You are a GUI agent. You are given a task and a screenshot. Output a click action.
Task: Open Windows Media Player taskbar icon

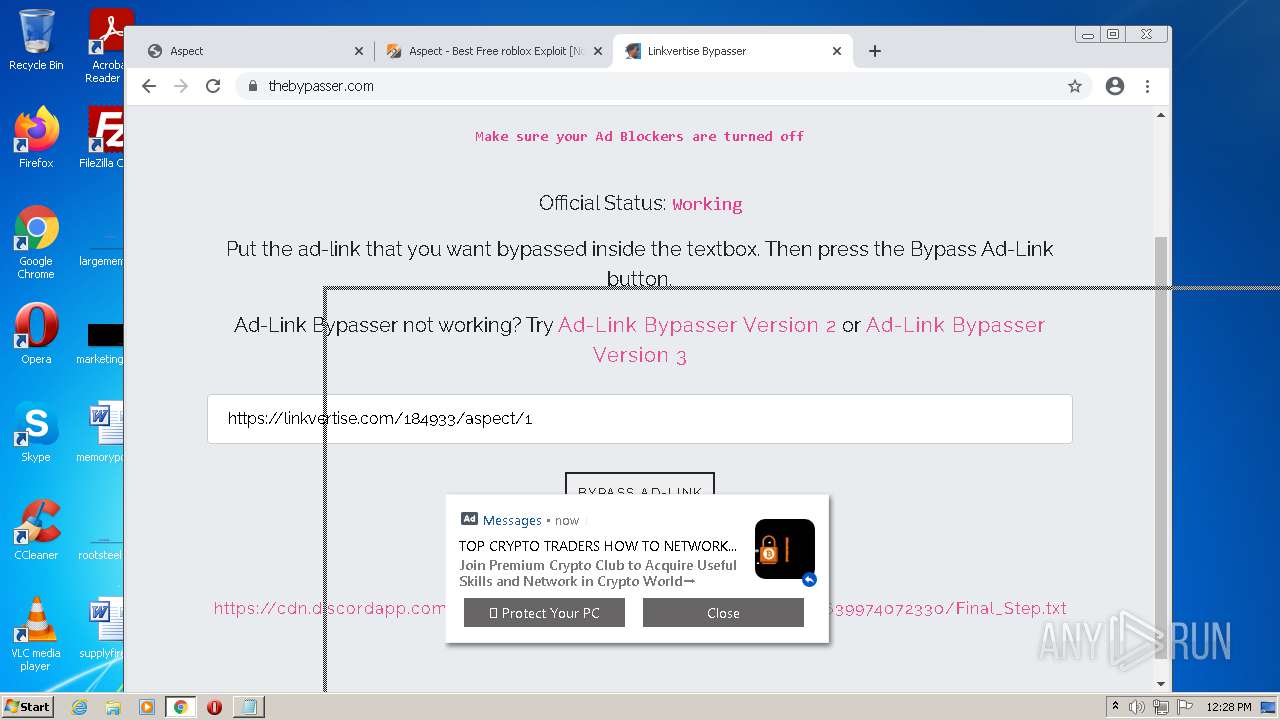click(x=147, y=707)
